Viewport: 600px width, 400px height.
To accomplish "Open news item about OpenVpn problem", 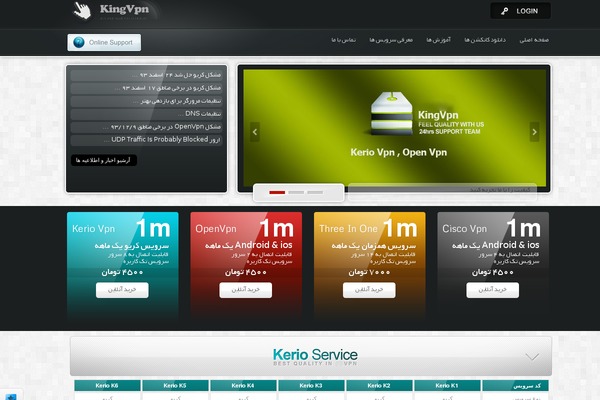I will coord(146,127).
